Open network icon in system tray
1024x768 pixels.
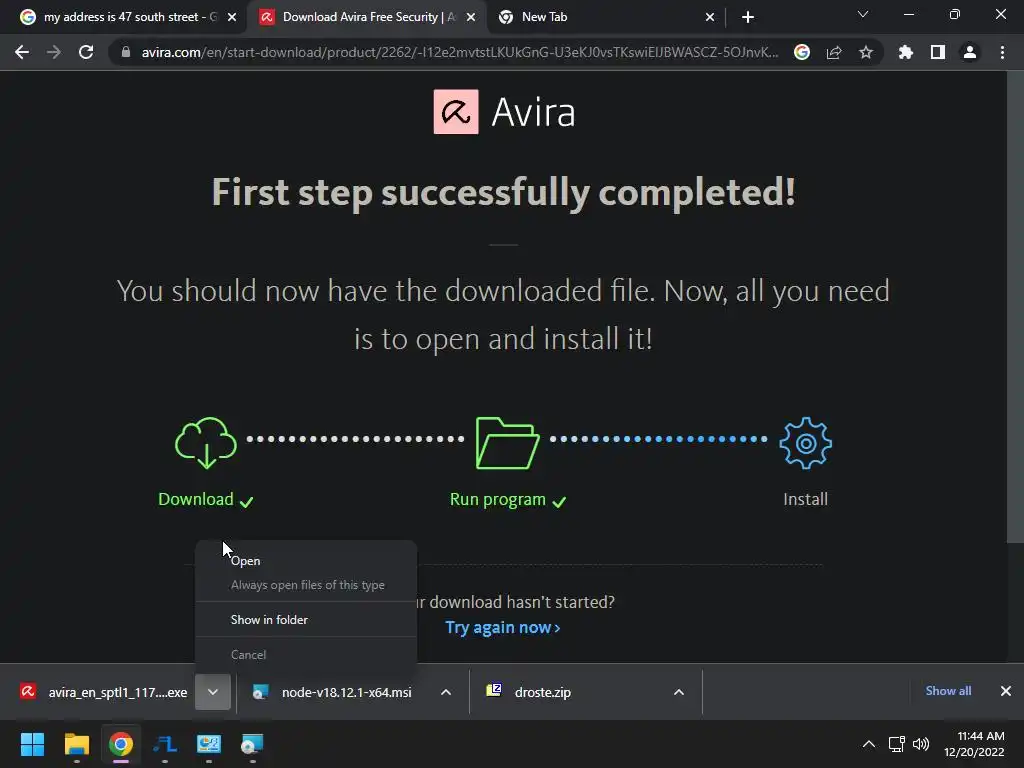[x=897, y=744]
